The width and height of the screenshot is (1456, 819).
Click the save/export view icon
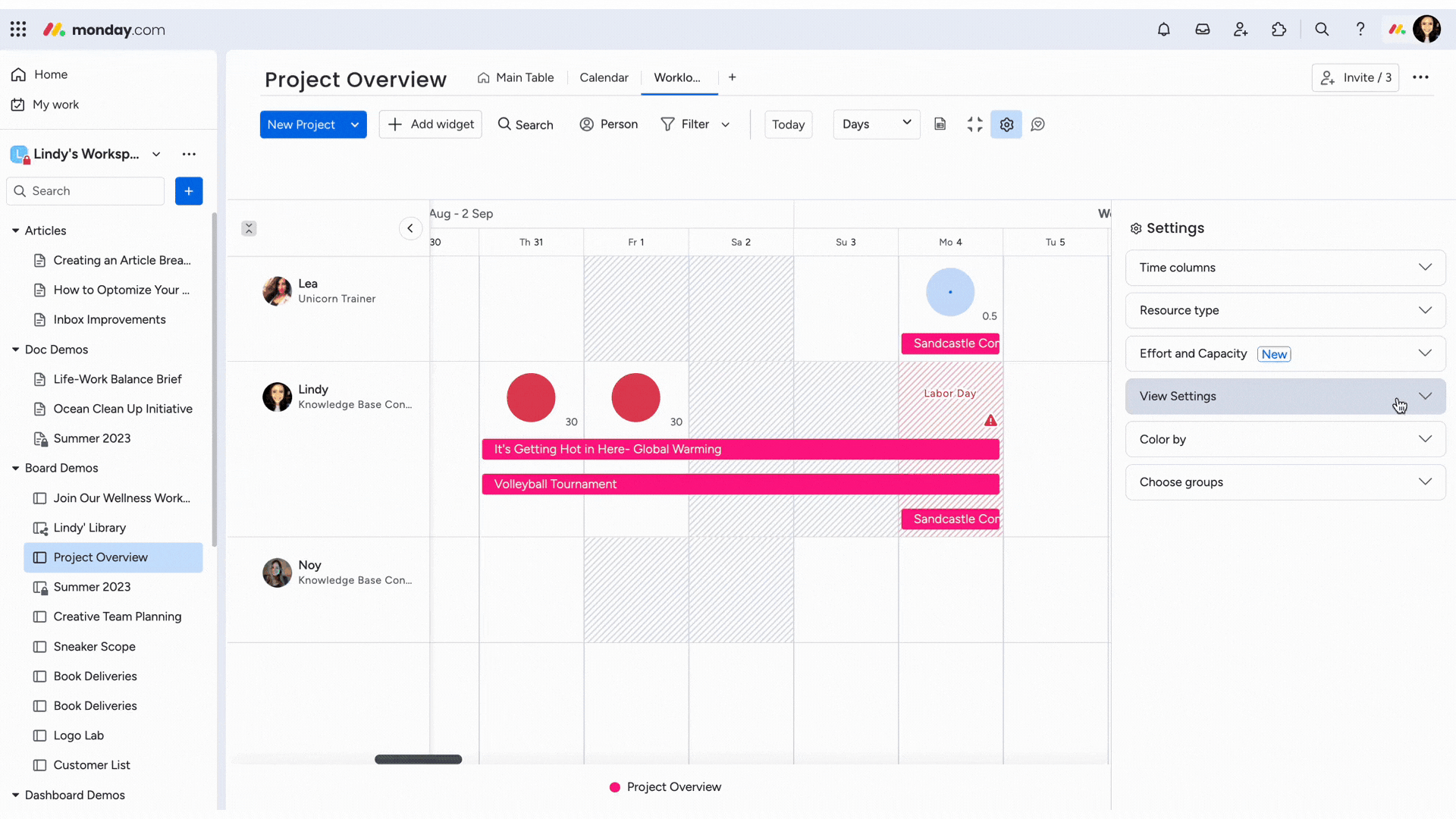940,123
